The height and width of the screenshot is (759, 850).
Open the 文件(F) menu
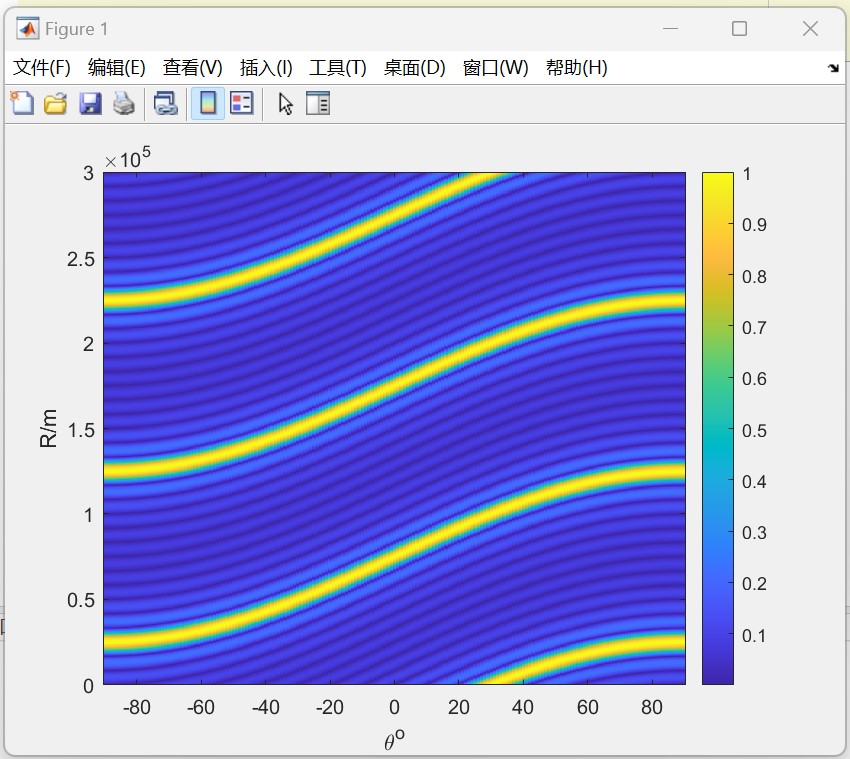tap(42, 68)
